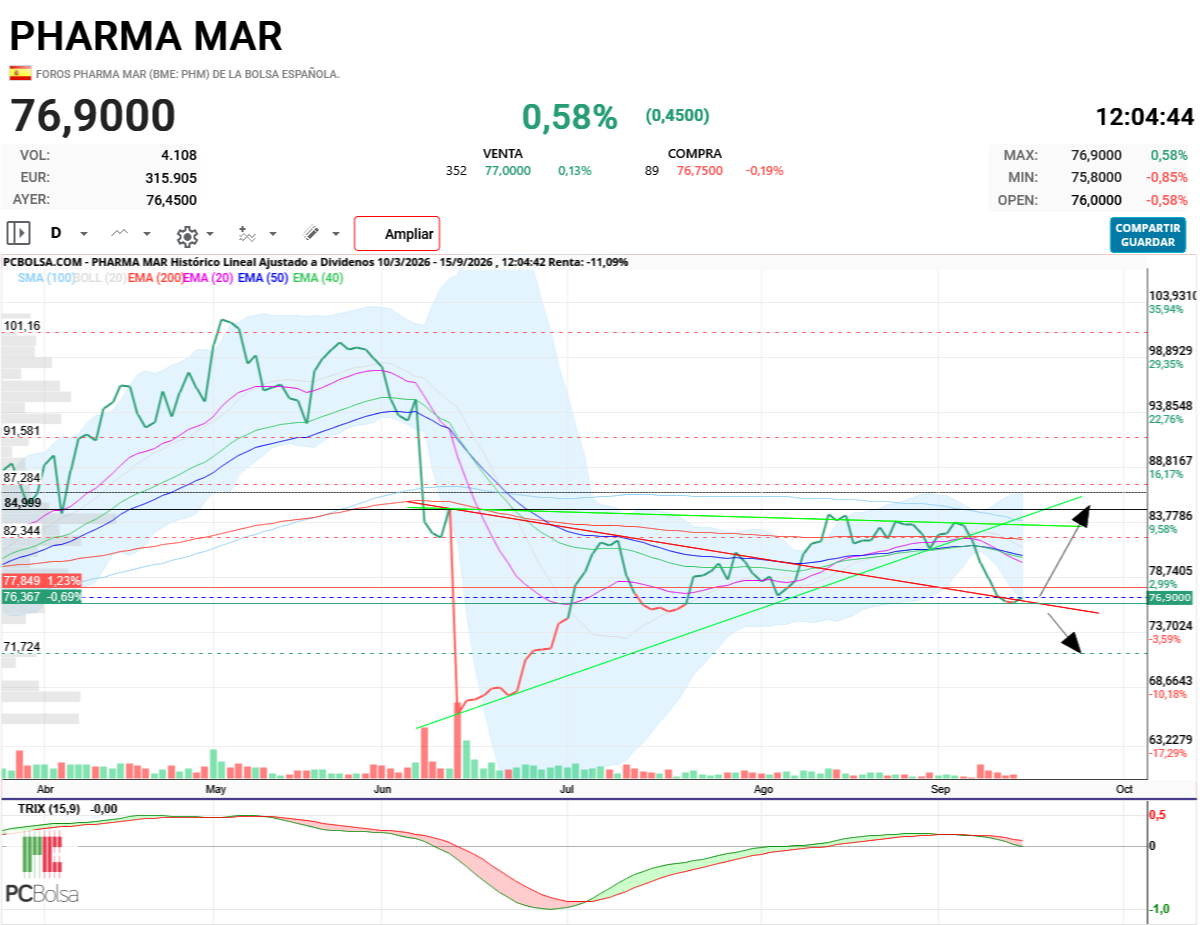Click the COMPRA price 76,7500

click(x=700, y=171)
